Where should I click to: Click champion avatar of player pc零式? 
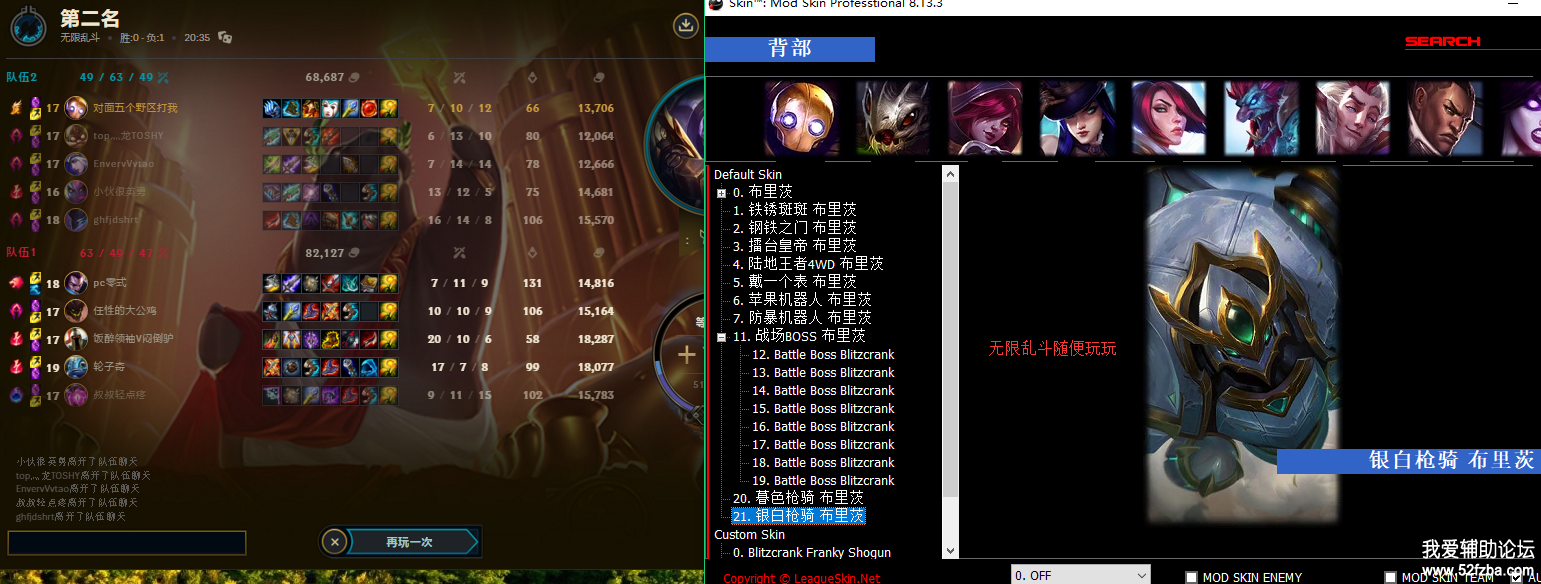point(76,283)
